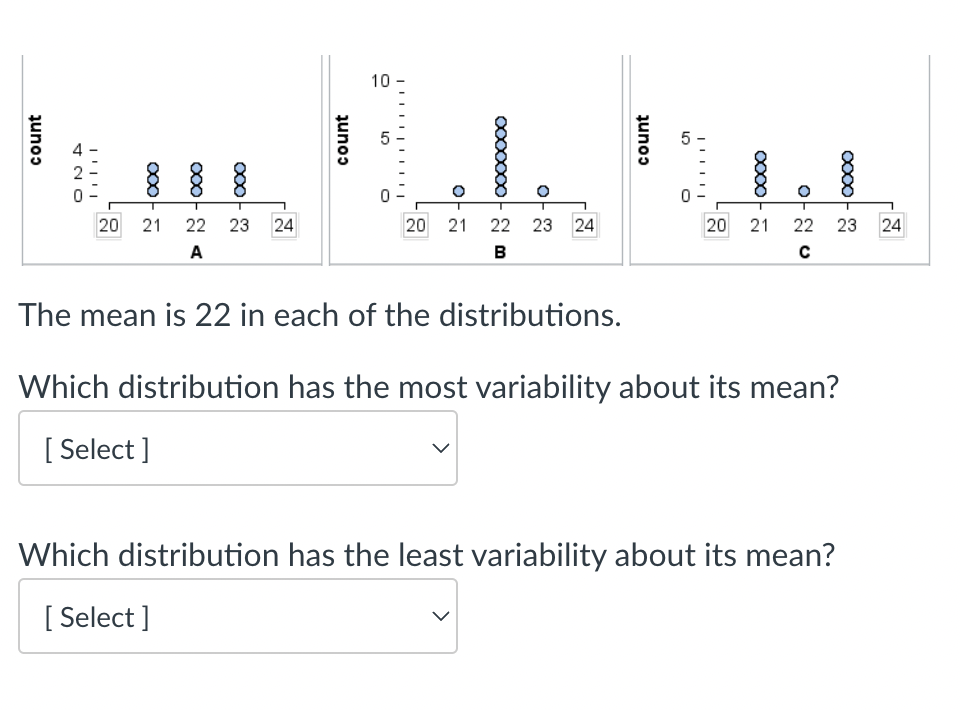Click the single dot at 22 in plot C

804,190
